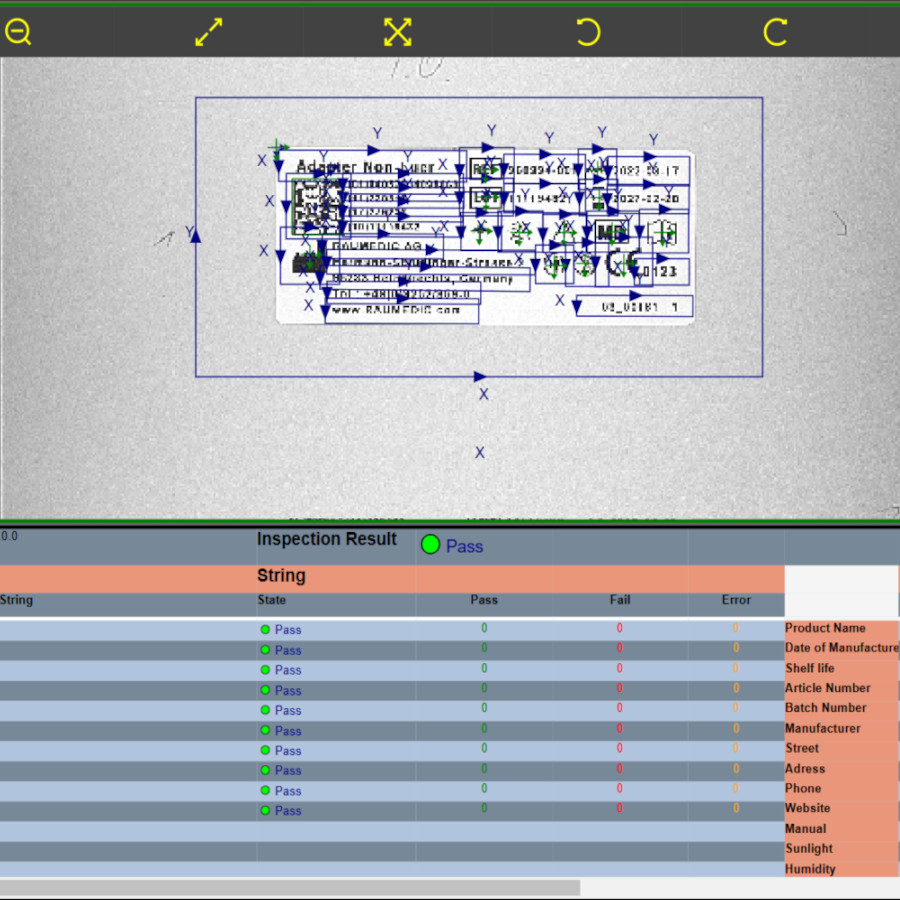
Task: Select the Article Number row label
Action: (x=827, y=688)
